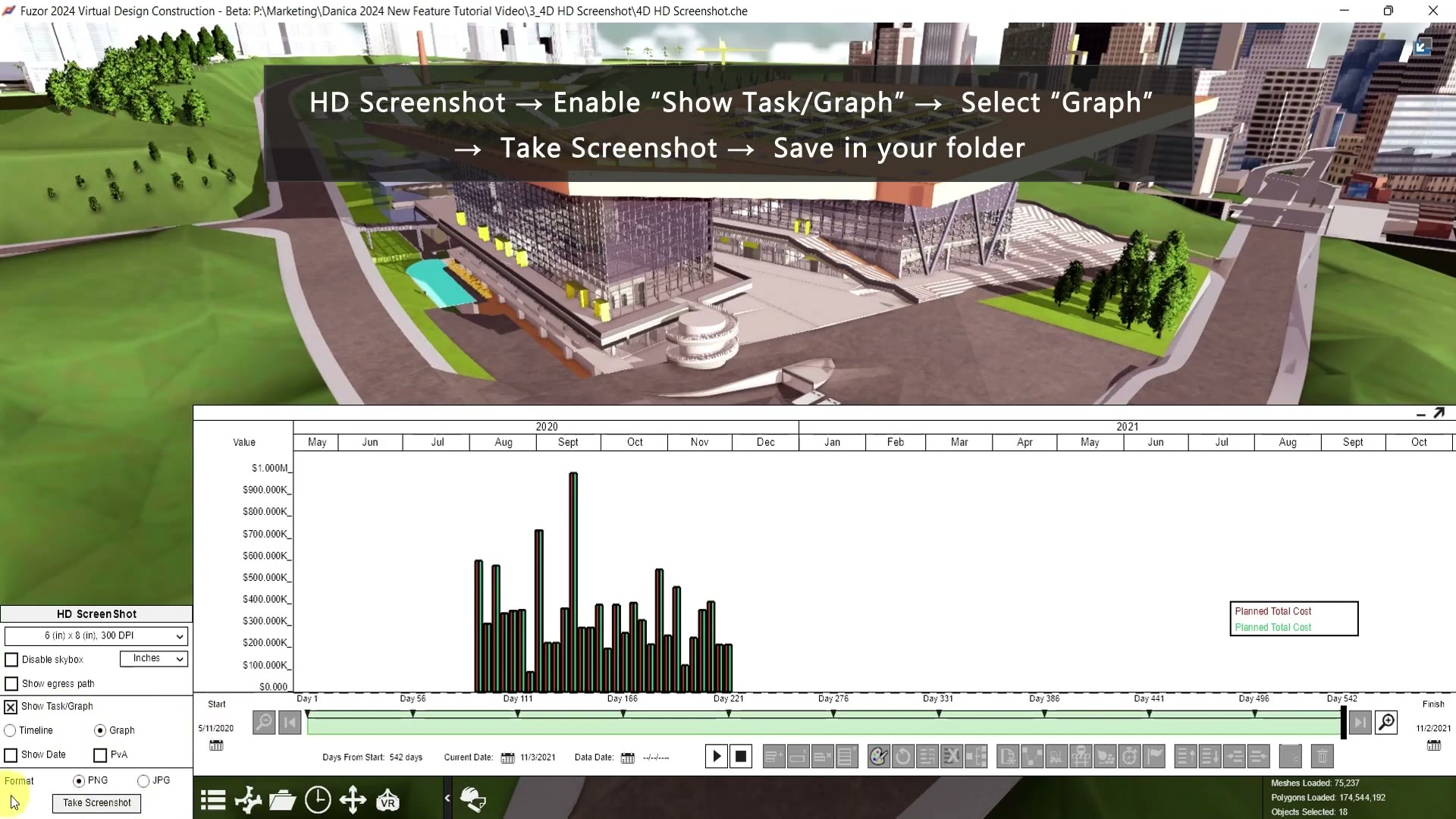1456x819 pixels.
Task: Click the Sept 2020 month header
Action: click(568, 442)
